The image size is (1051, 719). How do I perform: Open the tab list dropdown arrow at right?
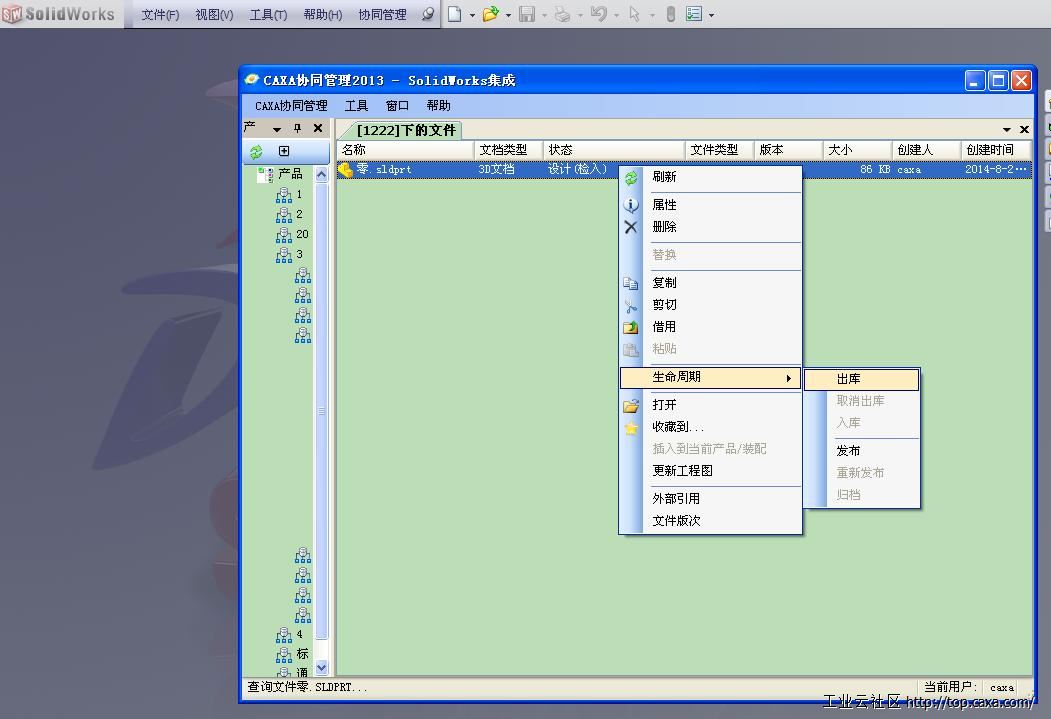pos(1006,130)
